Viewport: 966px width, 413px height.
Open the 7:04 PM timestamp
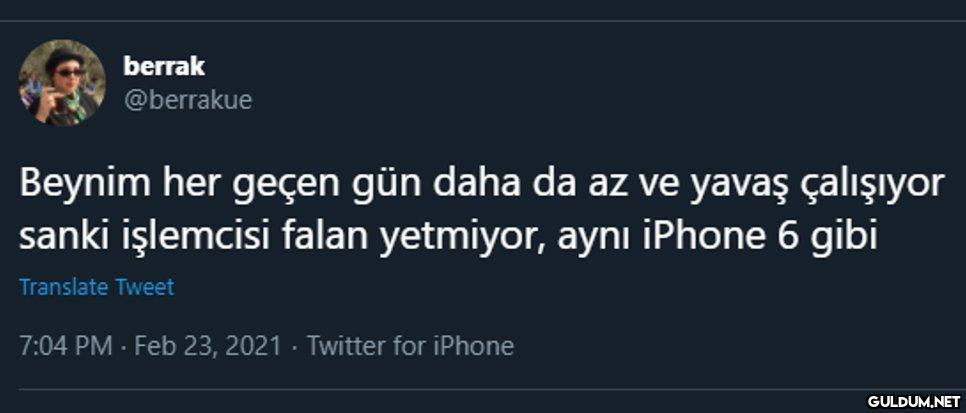66,346
